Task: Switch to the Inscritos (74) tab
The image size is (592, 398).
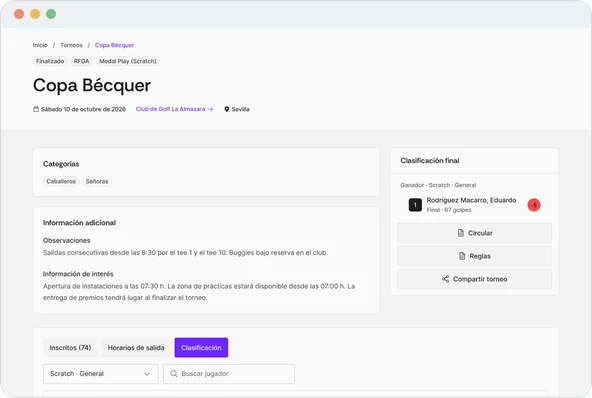Action: (x=70, y=347)
